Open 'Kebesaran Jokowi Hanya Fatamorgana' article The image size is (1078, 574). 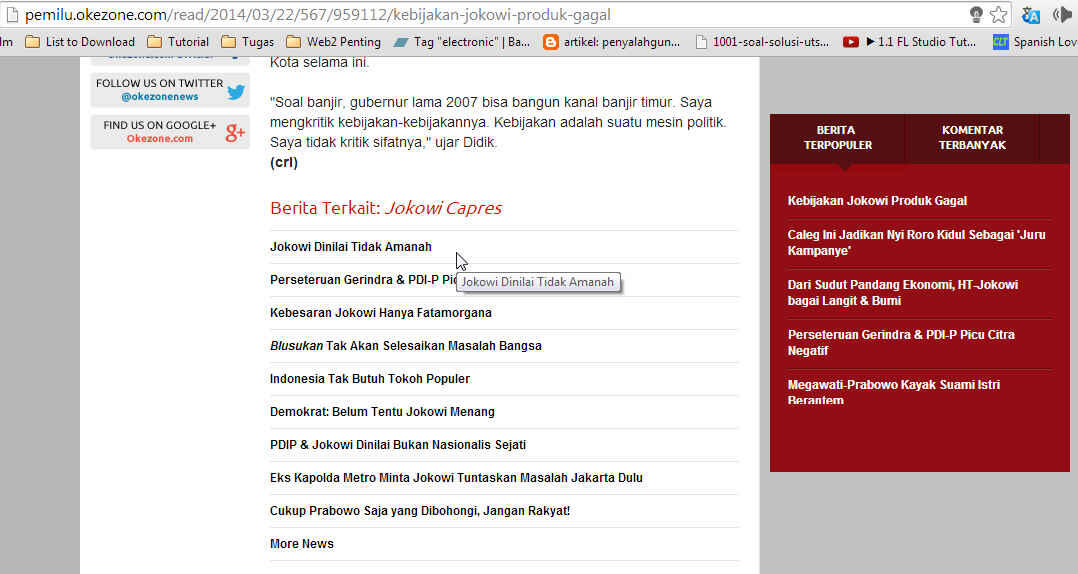coord(381,313)
